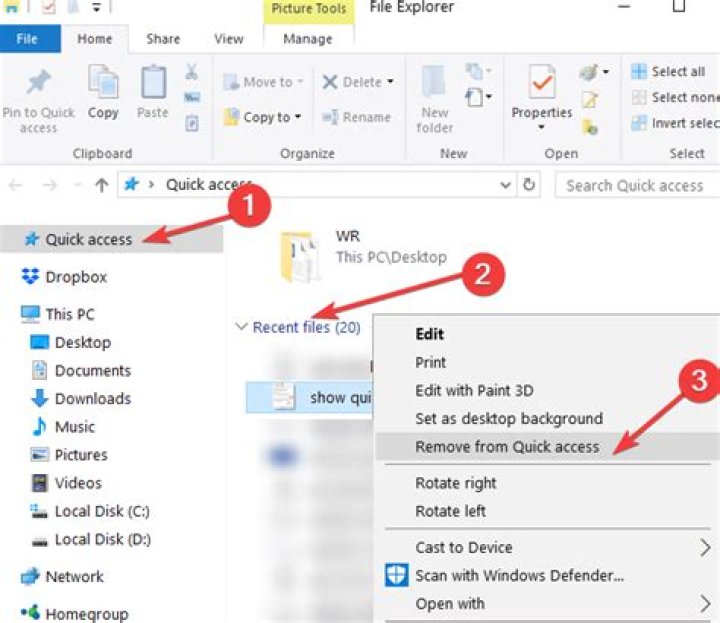The image size is (720, 623).
Task: Open the address bar history dropdown
Action: [505, 185]
